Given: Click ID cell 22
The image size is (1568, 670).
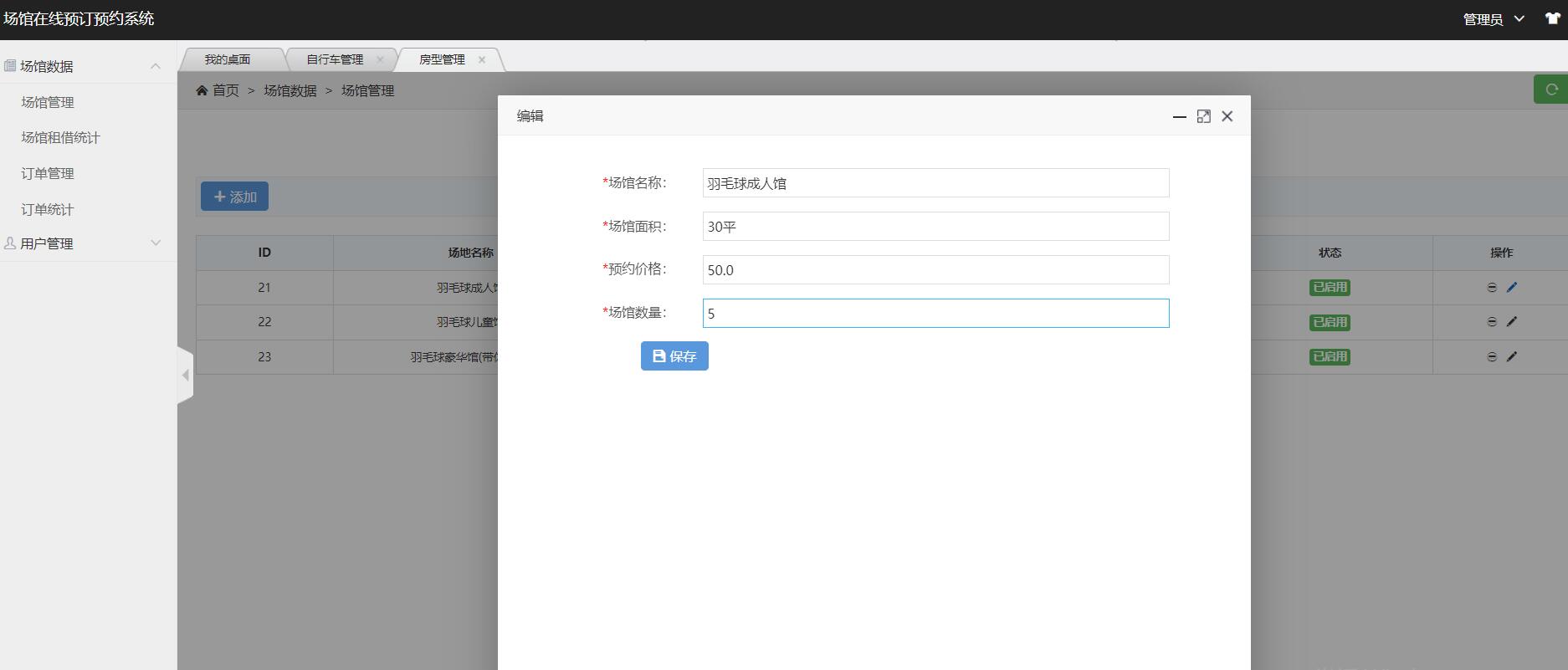Looking at the screenshot, I should pyautogui.click(x=264, y=322).
